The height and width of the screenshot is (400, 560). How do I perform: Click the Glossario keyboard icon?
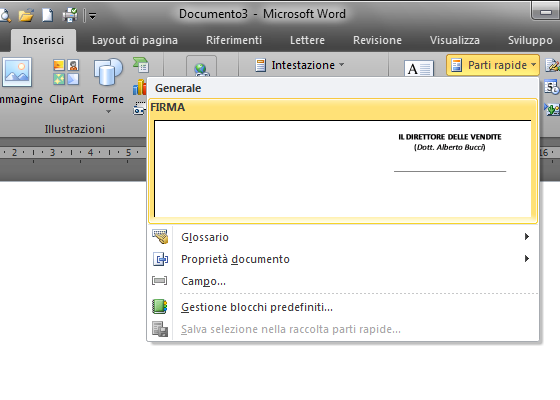tap(160, 237)
